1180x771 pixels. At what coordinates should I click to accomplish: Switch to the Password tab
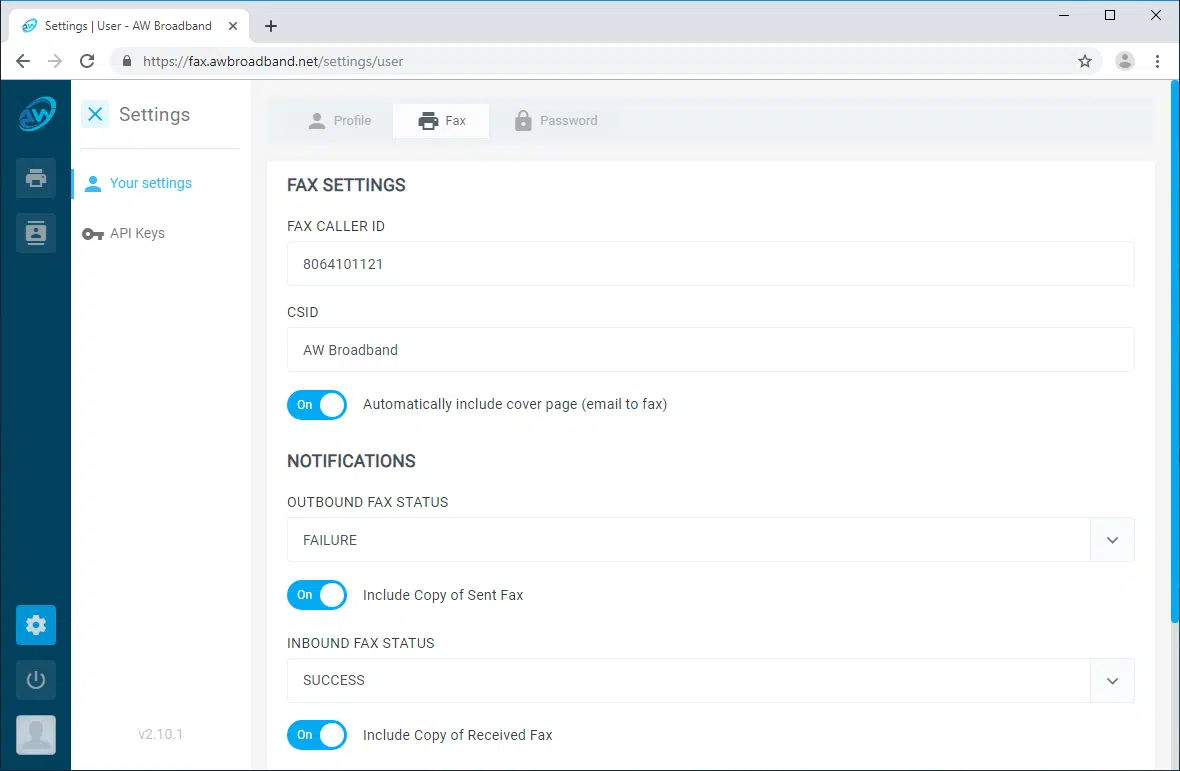[x=556, y=120]
